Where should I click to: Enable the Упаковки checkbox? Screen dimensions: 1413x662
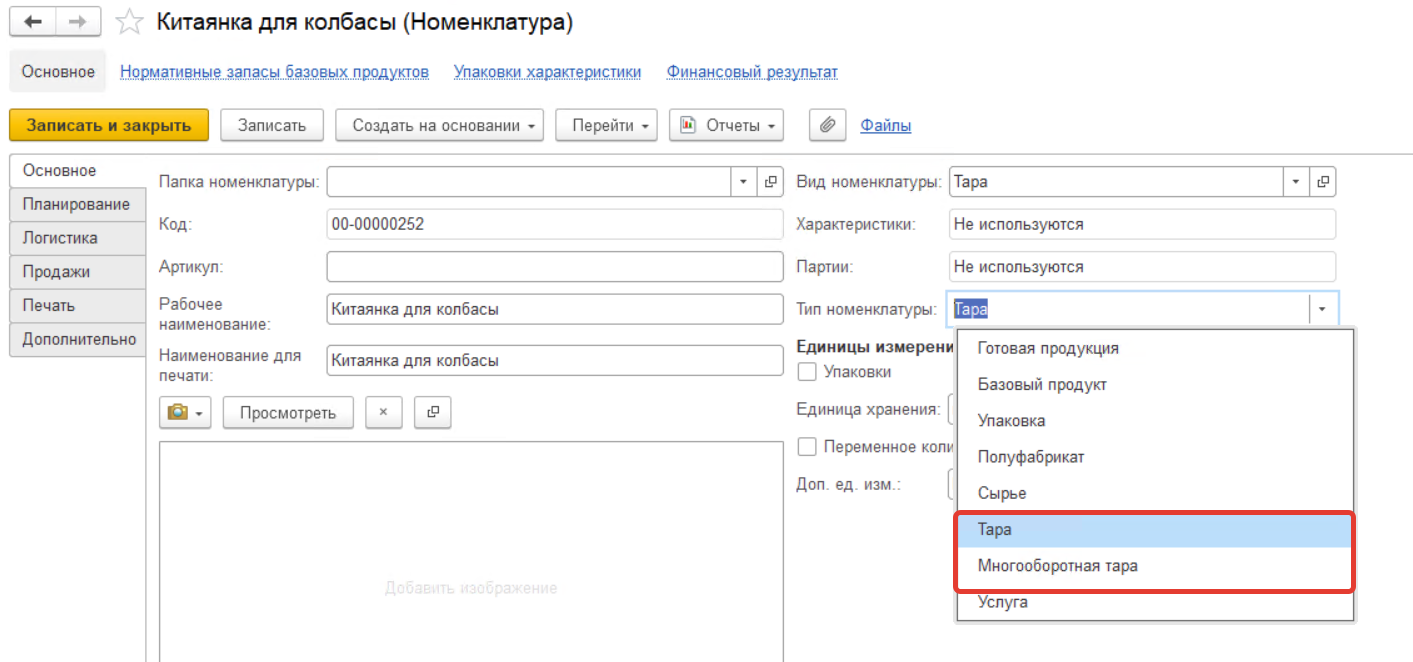click(x=807, y=372)
